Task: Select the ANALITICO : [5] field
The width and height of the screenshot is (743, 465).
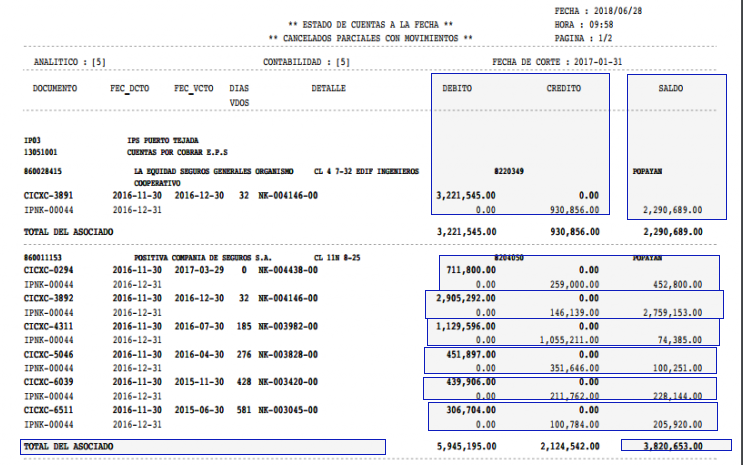Action: (70, 61)
